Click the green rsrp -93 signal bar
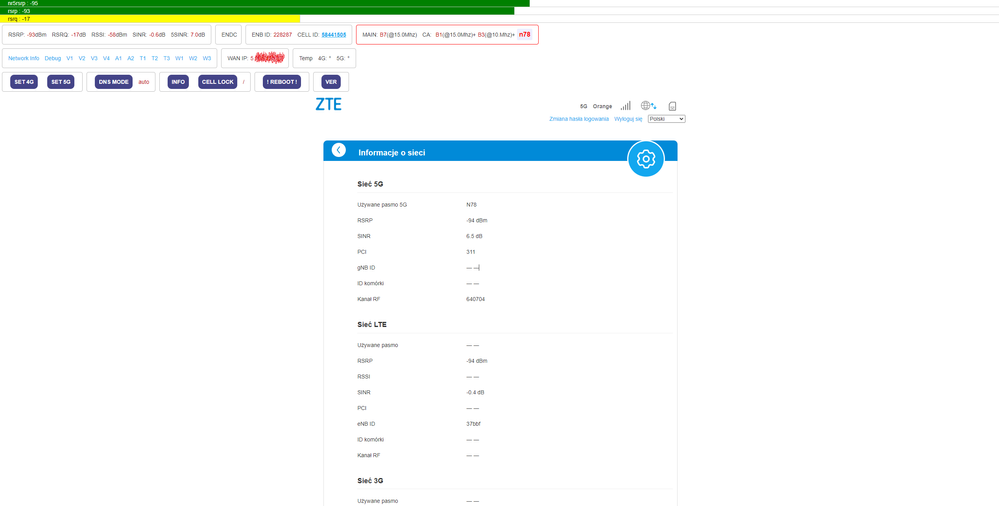Viewport: 999px width, 506px height. (257, 11)
